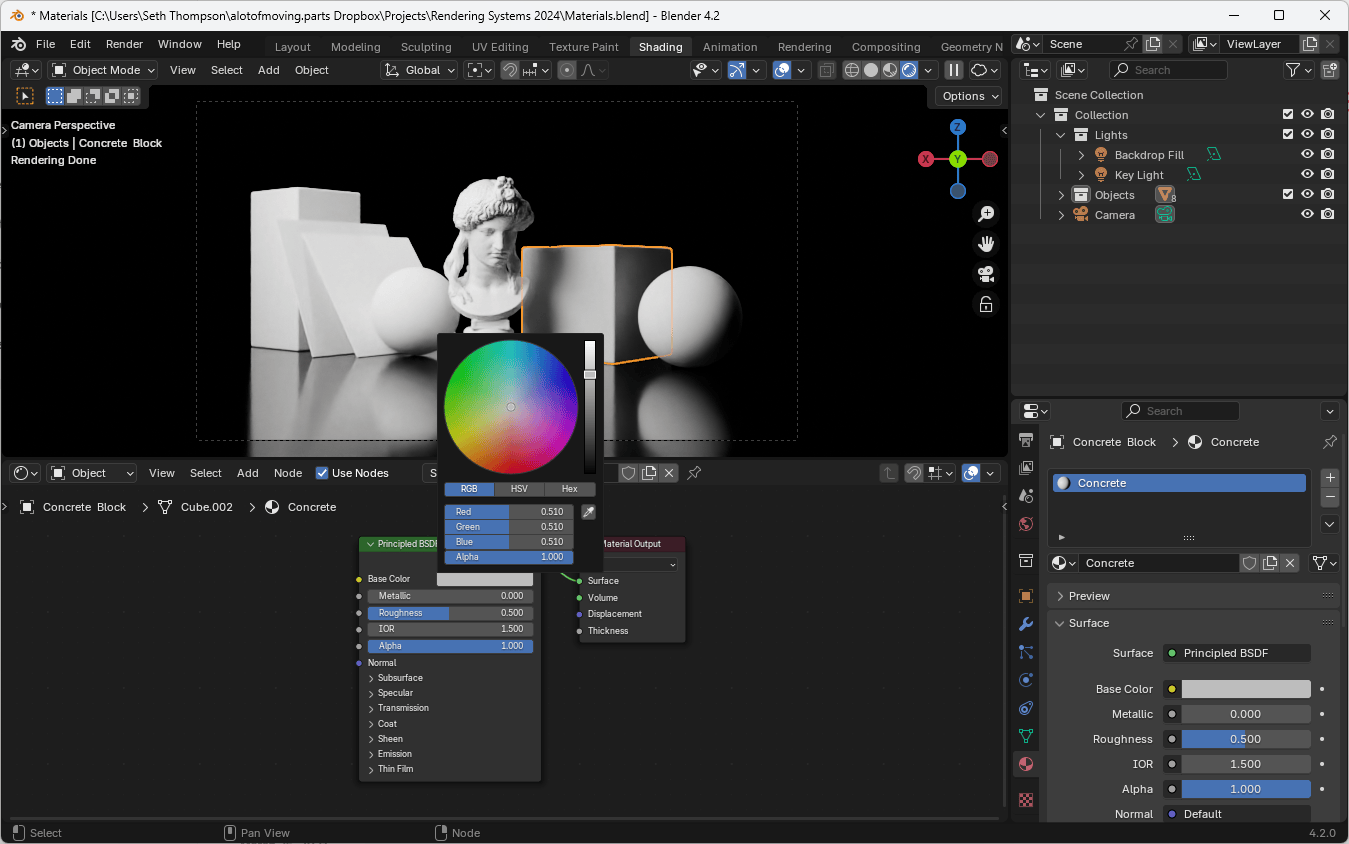Click the blue Z axis gizmo
This screenshot has height=844, width=1349.
[x=958, y=127]
